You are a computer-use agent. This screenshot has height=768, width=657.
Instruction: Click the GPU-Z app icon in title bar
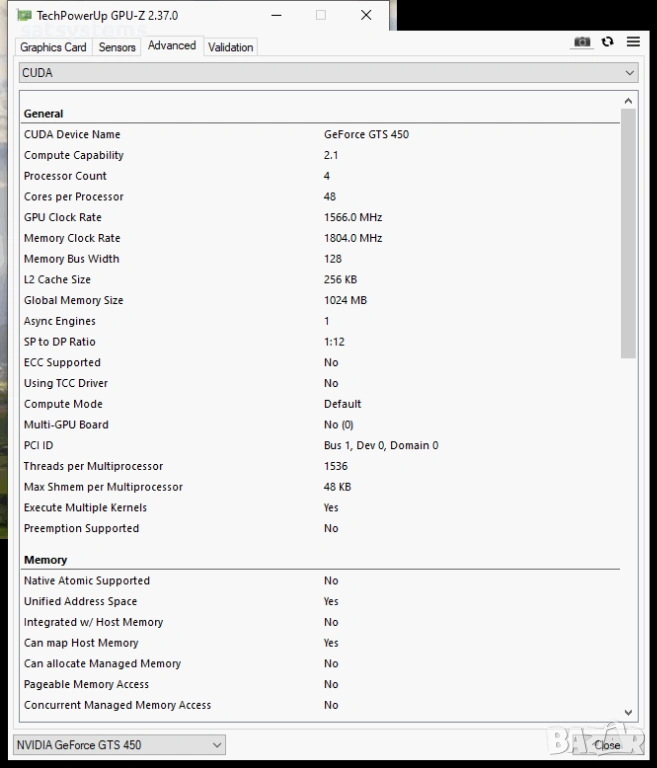tap(24, 15)
